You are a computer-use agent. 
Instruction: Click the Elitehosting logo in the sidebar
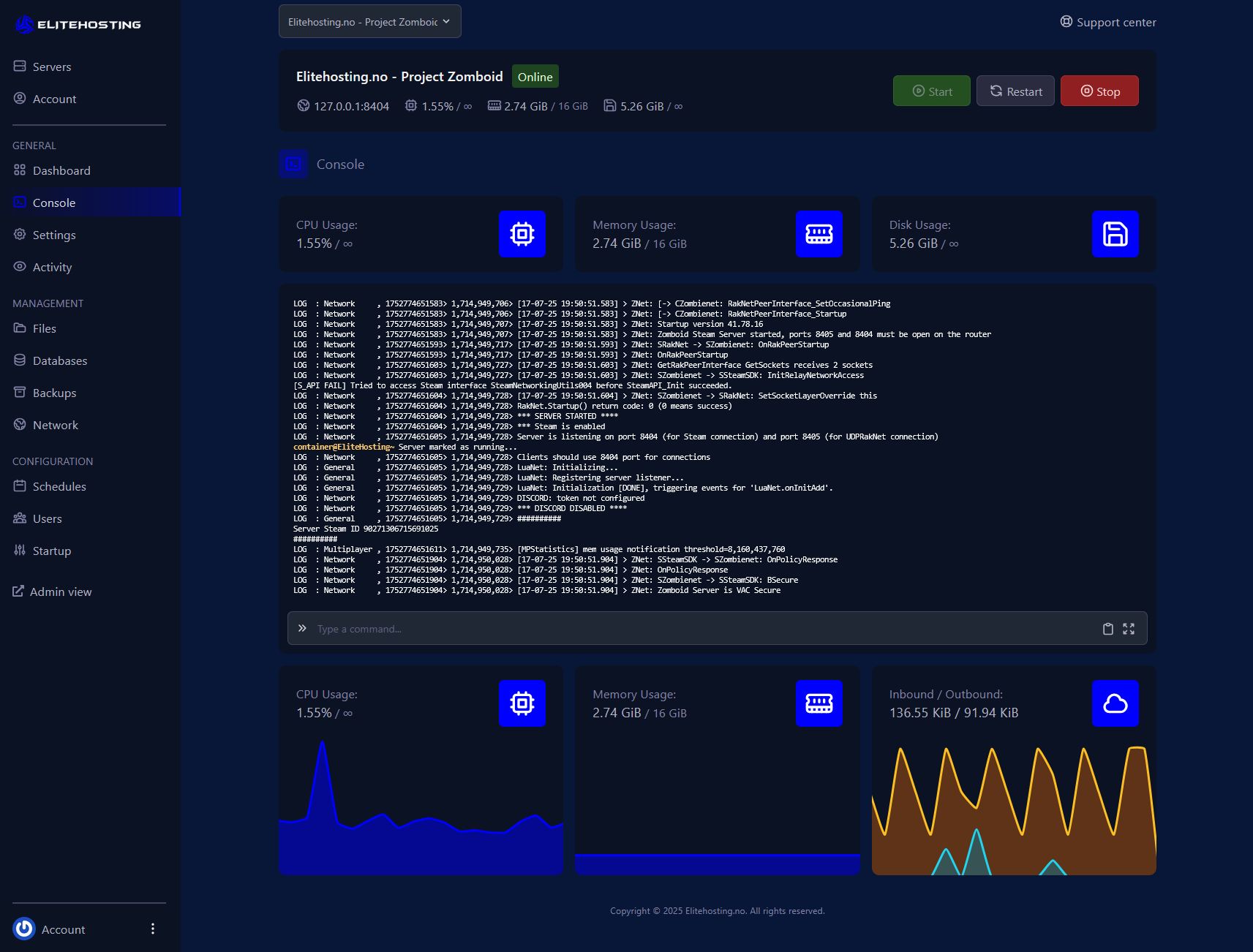(78, 25)
